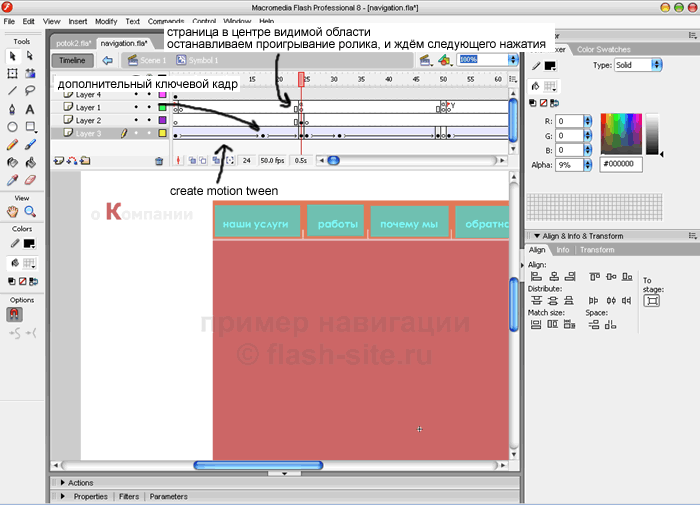The width and height of the screenshot is (700, 505).
Task: Click the Insert Layer icon
Action: pos(58,161)
